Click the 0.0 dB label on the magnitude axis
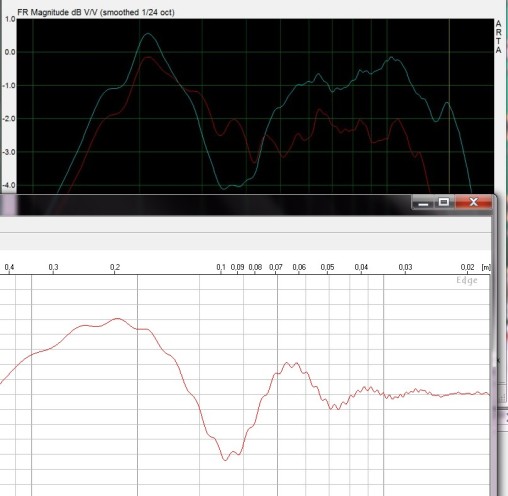 coord(10,52)
